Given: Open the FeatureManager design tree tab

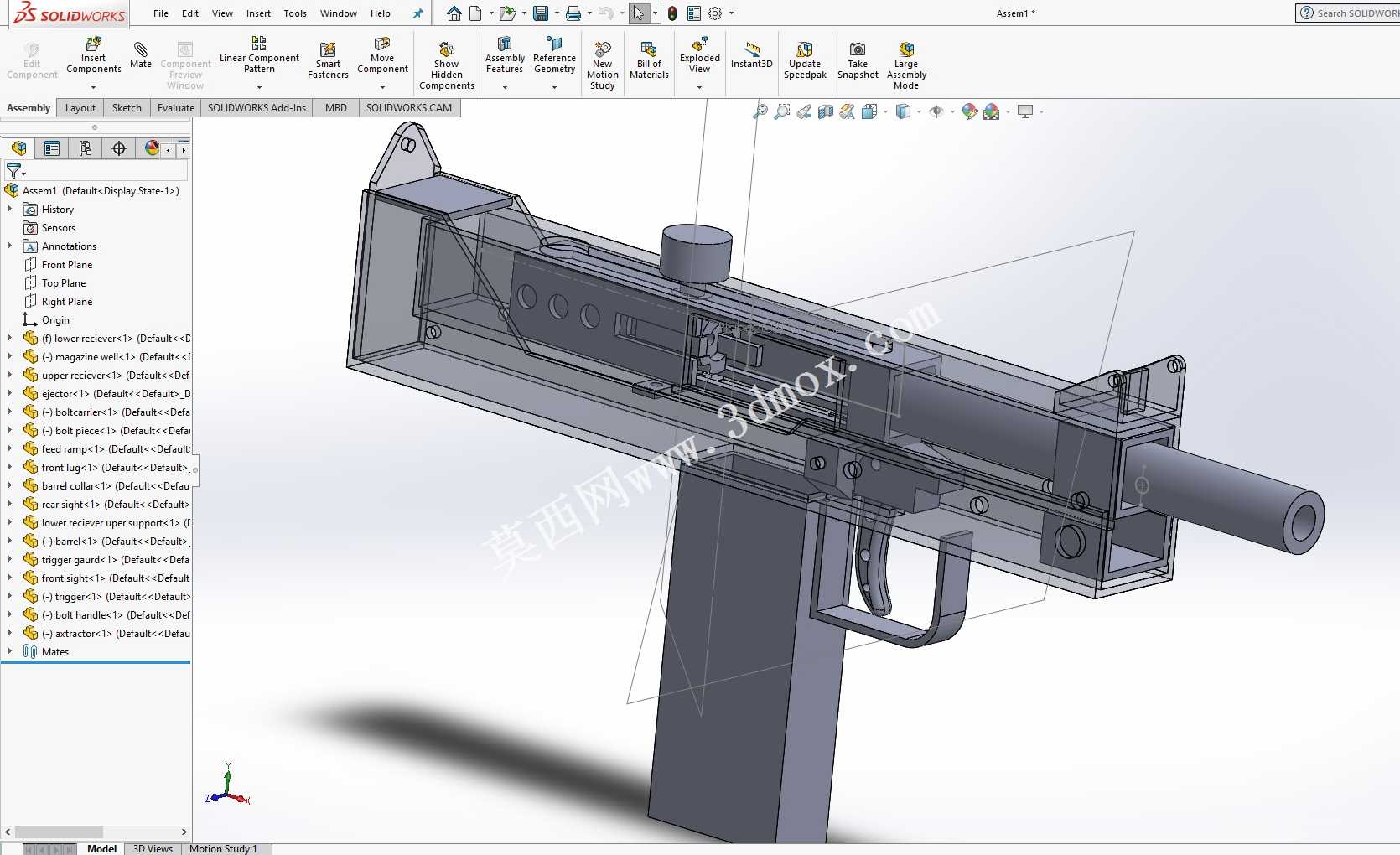Looking at the screenshot, I should (18, 148).
